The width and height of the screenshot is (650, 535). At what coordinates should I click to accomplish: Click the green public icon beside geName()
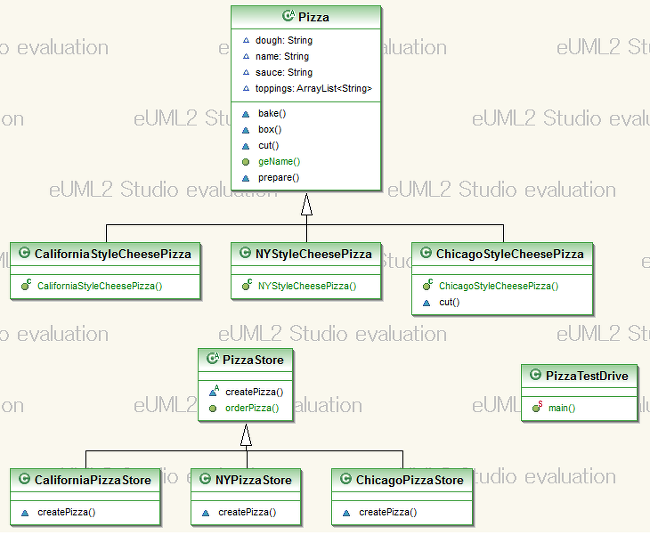[x=245, y=162]
